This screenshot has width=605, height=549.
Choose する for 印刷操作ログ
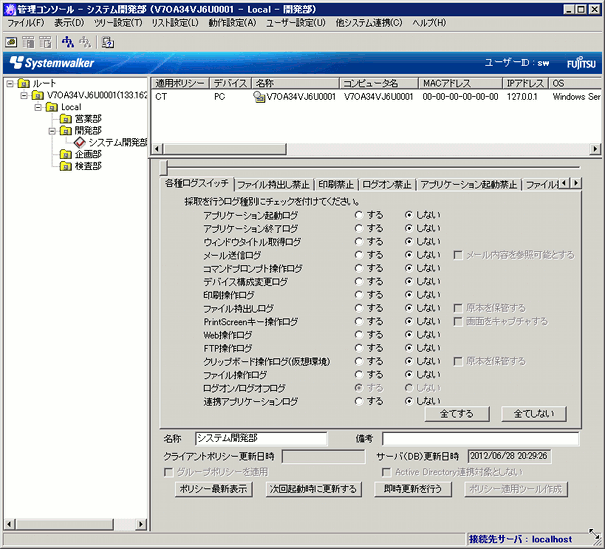359,295
